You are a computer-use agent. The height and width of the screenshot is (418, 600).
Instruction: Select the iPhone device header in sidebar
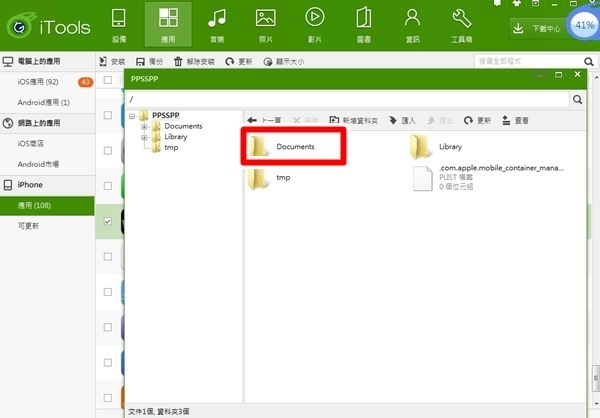pos(47,185)
